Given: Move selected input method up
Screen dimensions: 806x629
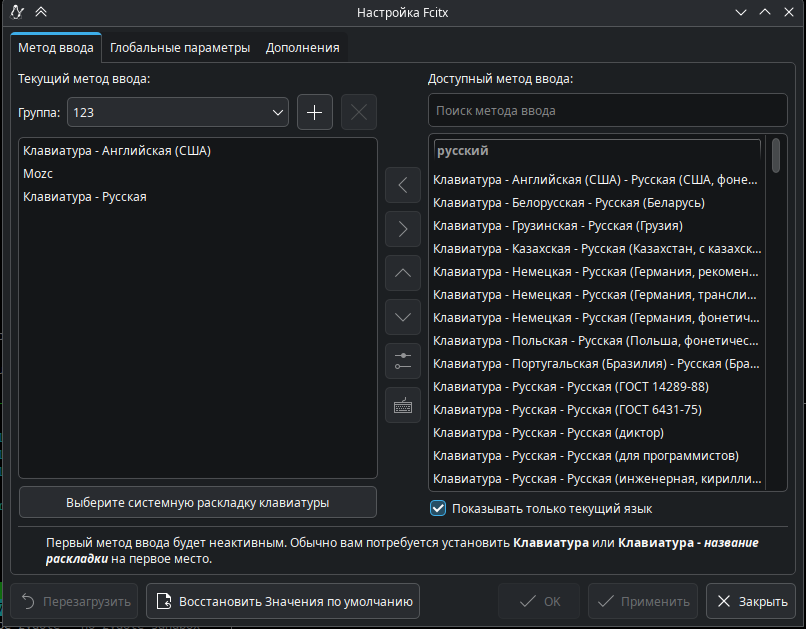Looking at the screenshot, I should [x=403, y=273].
